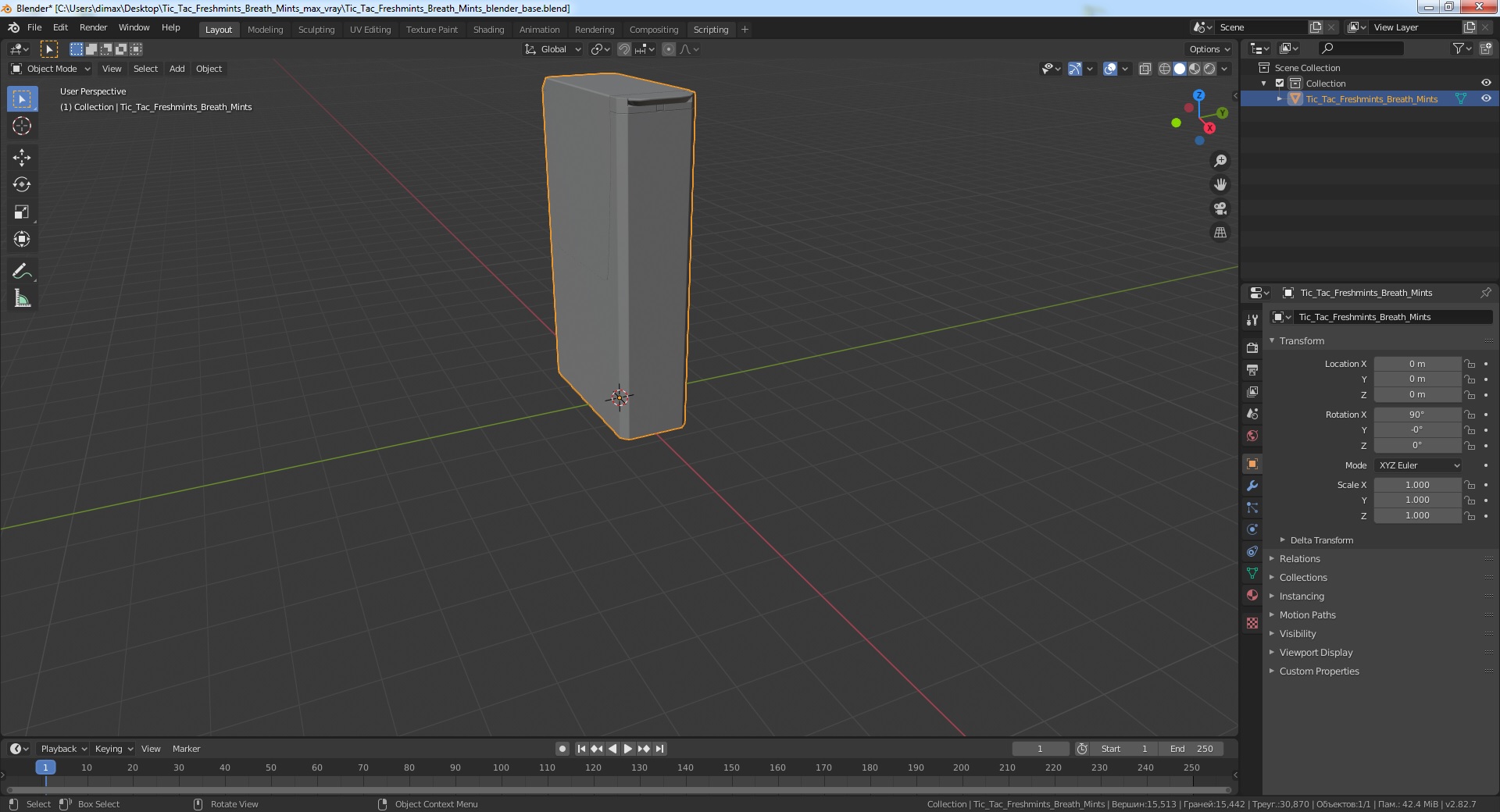Open Global transform orientation dropdown

tap(553, 49)
